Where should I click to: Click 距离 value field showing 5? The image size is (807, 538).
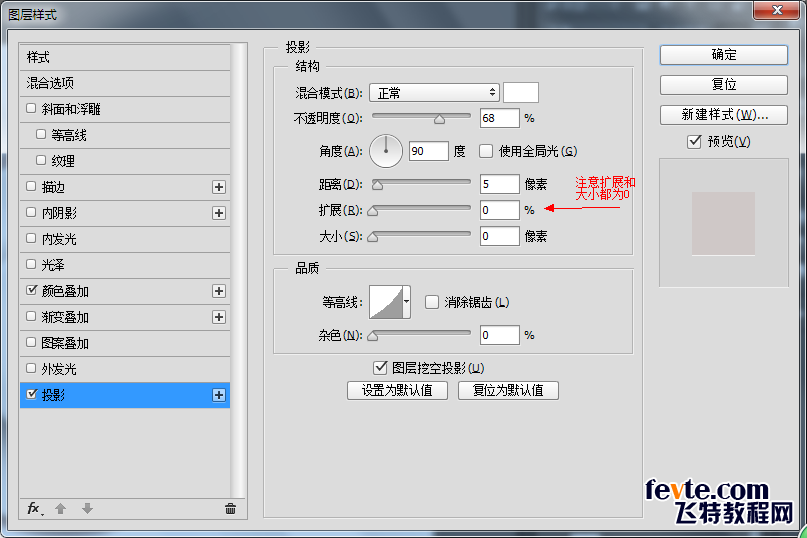tap(500, 184)
